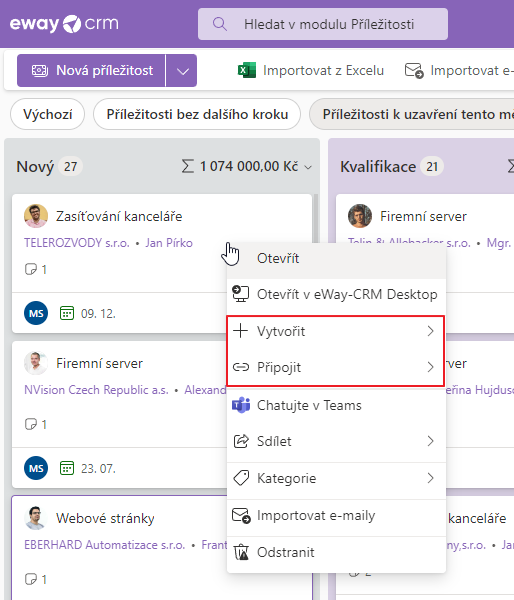Choose Otevřít v eWay-CRM Desktop

(336, 294)
